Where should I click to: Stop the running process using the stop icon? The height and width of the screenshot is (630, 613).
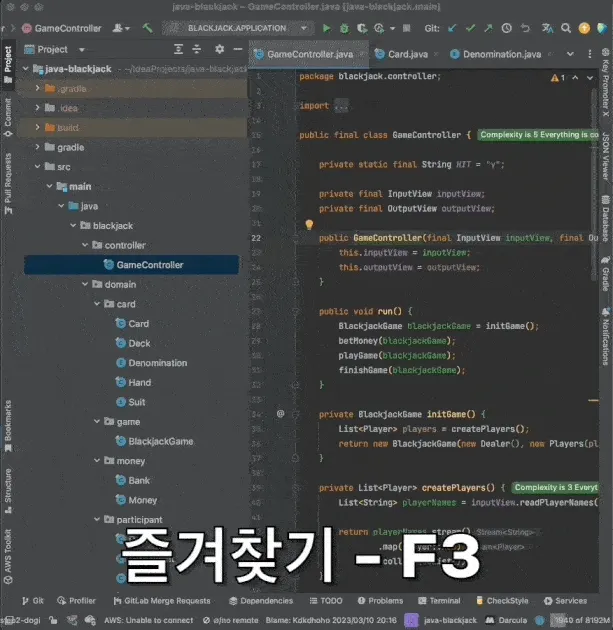(x=407, y=28)
